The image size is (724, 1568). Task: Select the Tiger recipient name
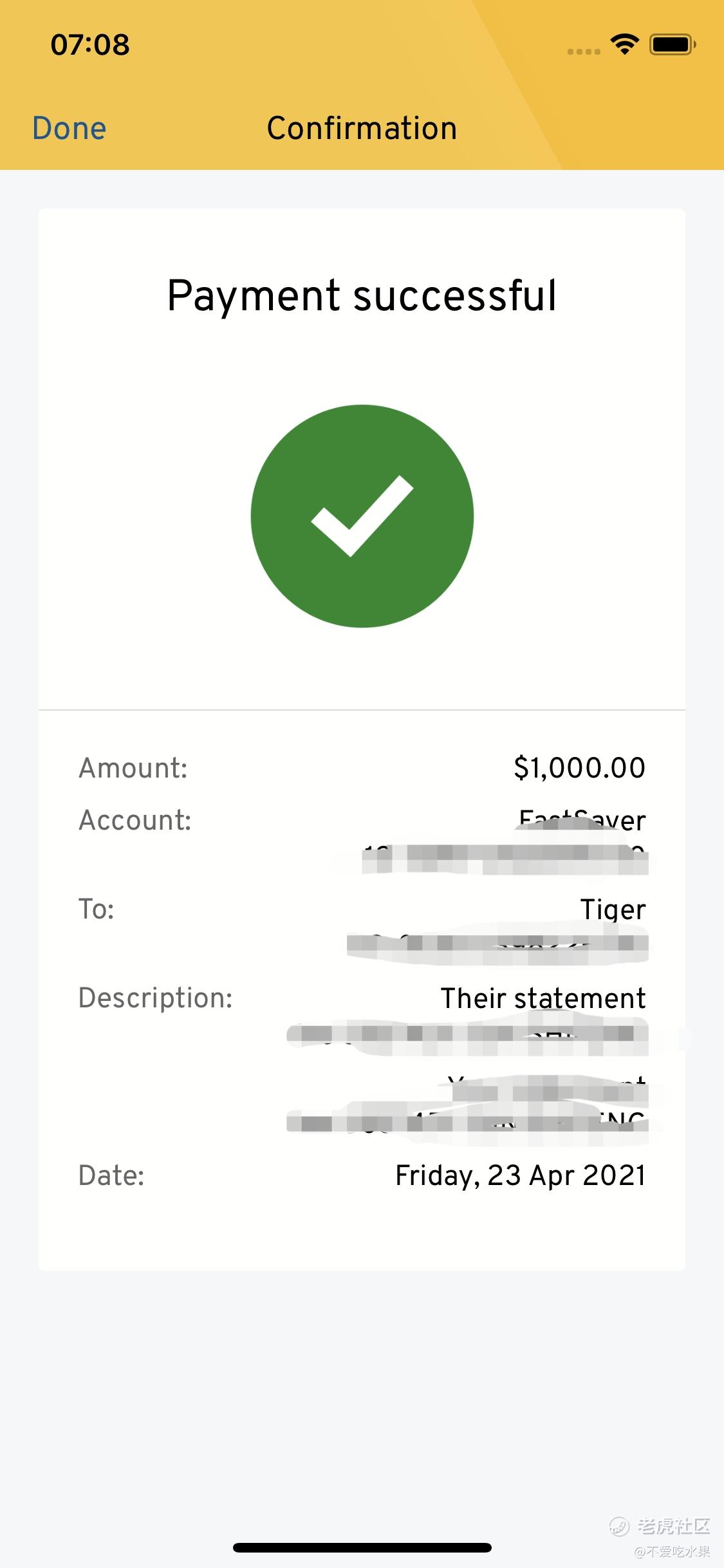pos(613,909)
